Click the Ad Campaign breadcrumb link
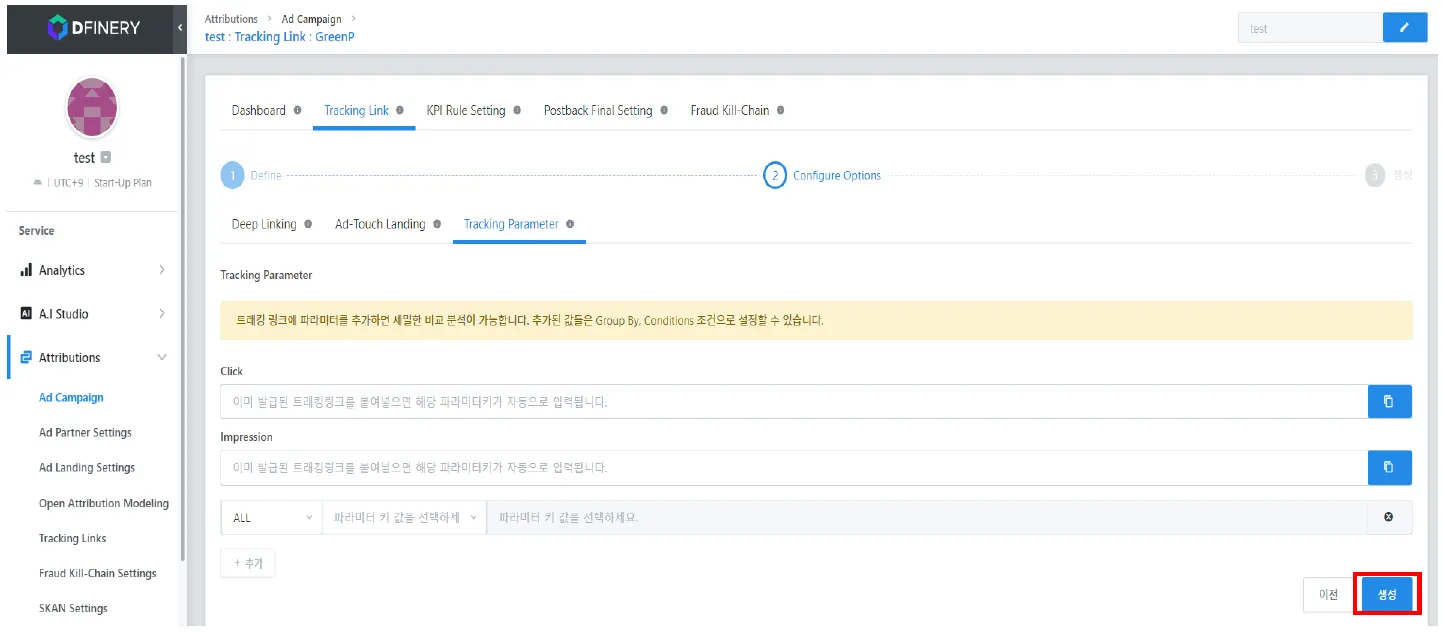This screenshot has width=1443, height=634. (311, 19)
